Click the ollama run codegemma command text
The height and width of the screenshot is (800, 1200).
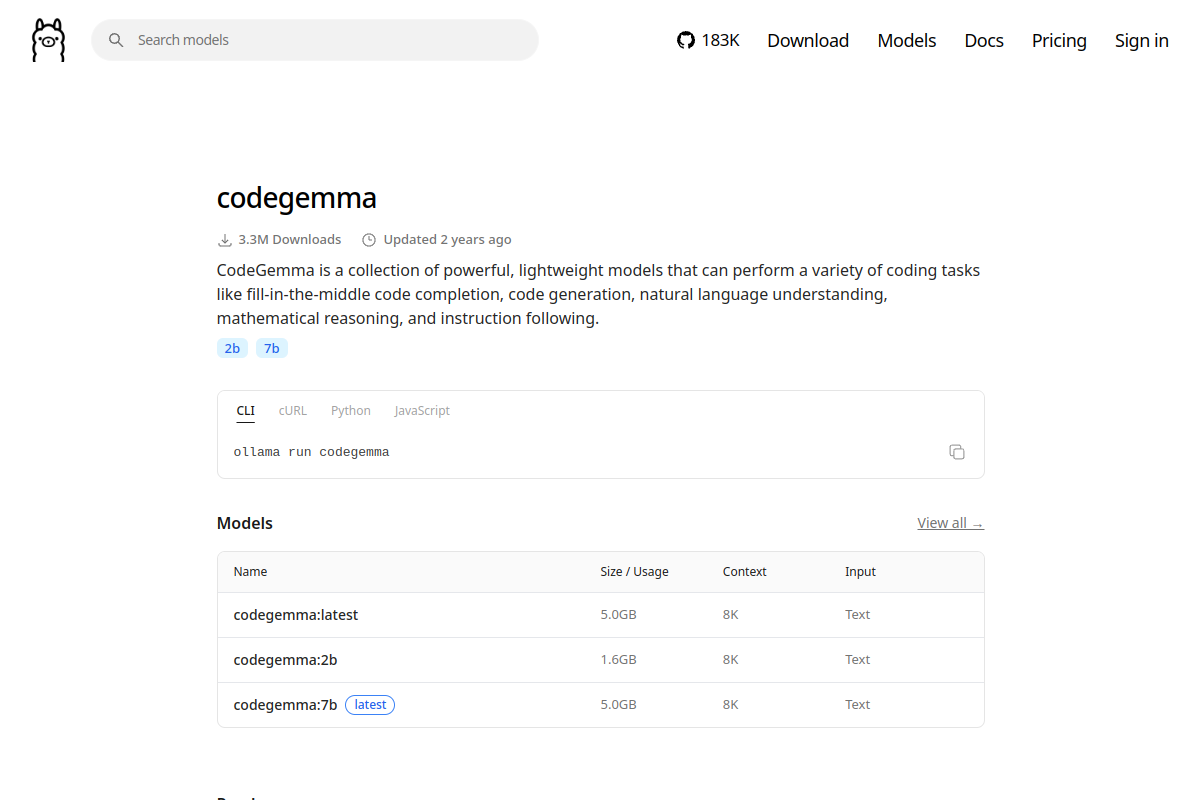click(x=311, y=452)
